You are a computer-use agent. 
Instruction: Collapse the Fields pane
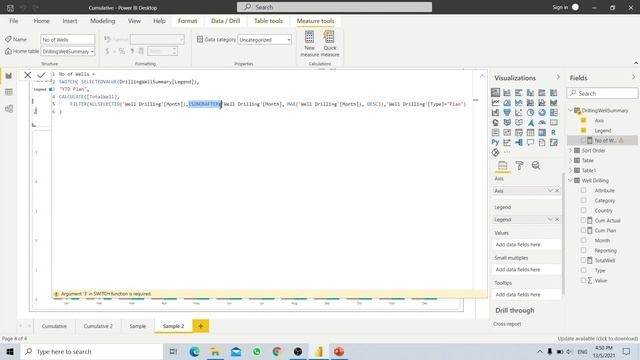(633, 77)
